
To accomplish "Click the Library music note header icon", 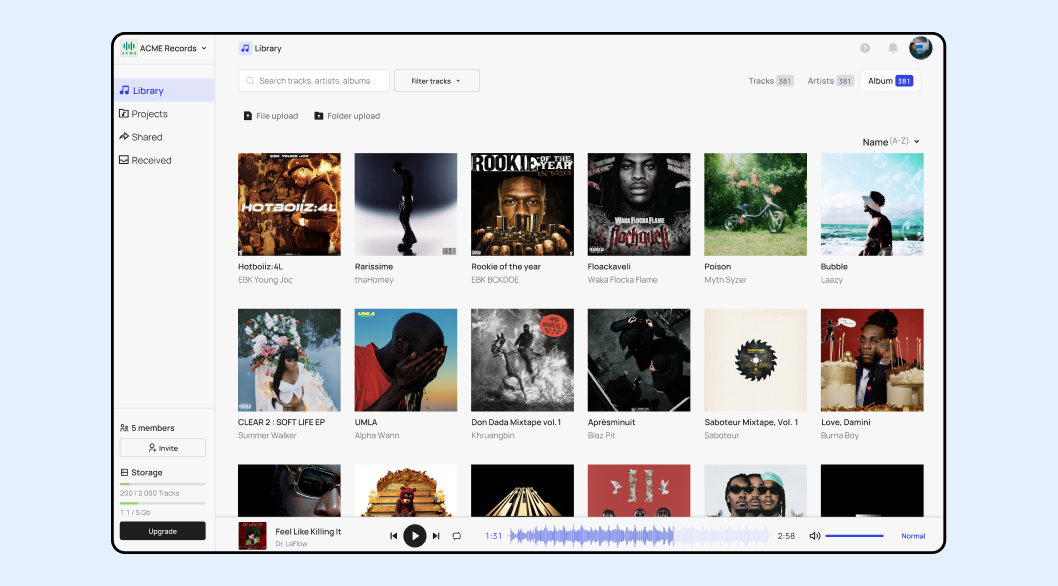I will [245, 48].
